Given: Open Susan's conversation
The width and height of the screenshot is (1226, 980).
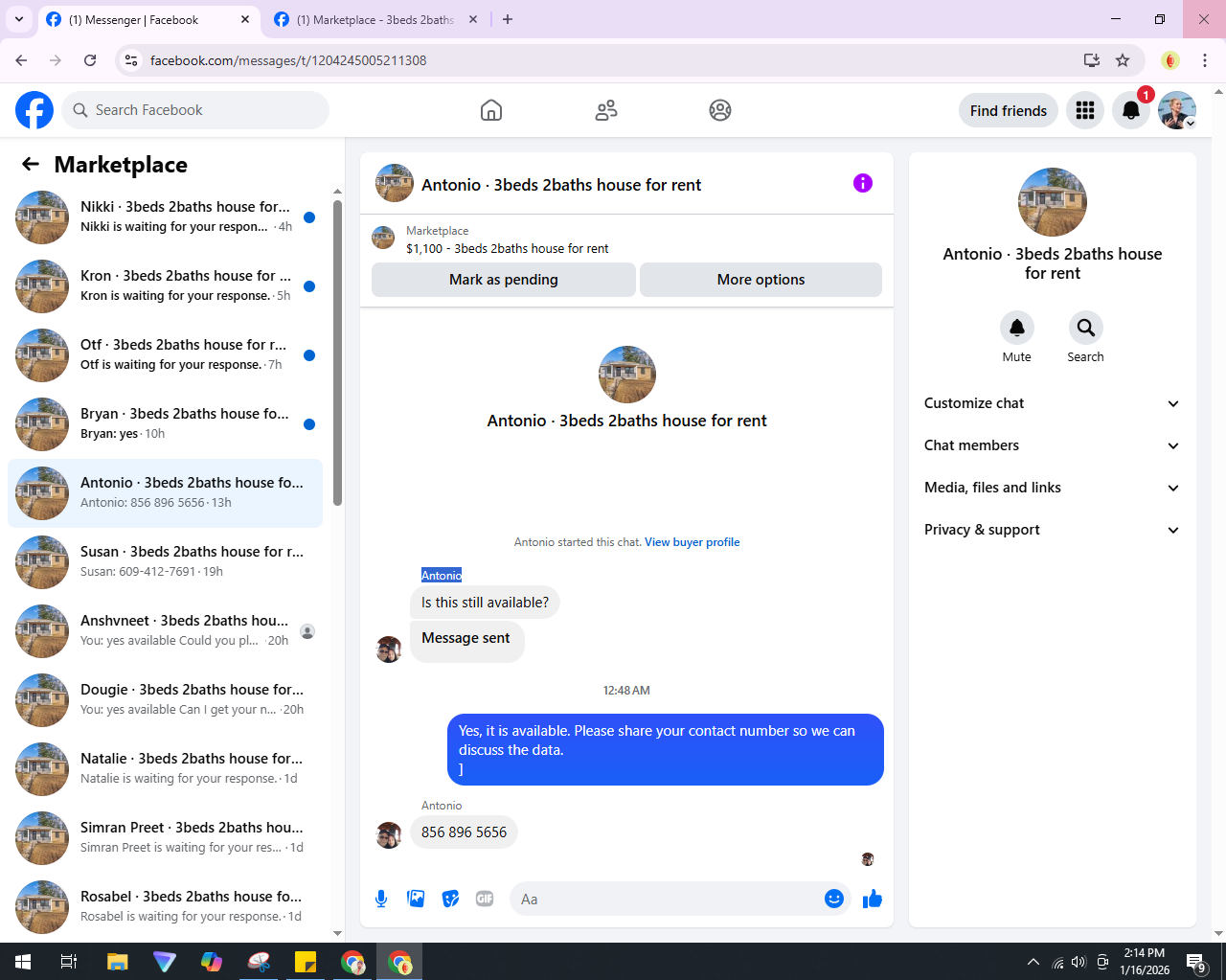Looking at the screenshot, I should tap(165, 562).
